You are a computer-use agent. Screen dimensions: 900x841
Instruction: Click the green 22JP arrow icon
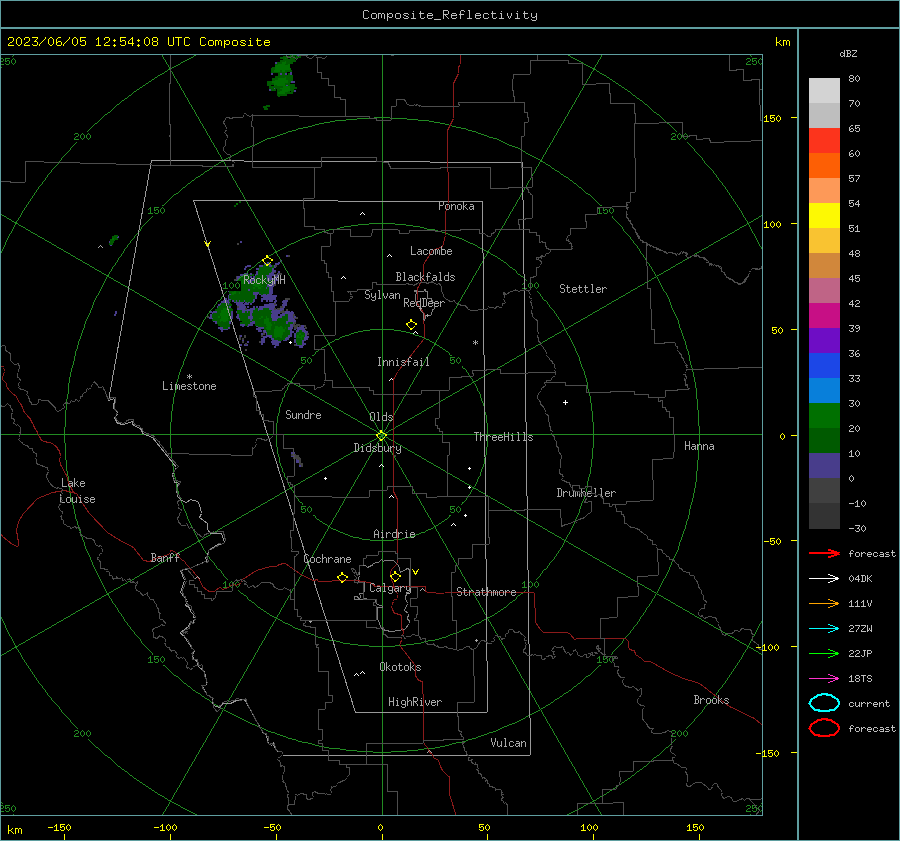coord(824,653)
